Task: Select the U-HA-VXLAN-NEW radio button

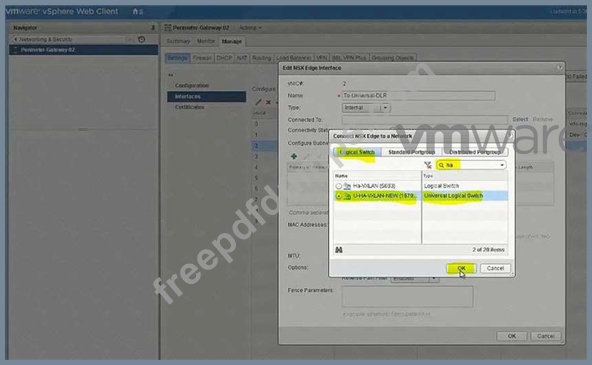Action: point(339,196)
